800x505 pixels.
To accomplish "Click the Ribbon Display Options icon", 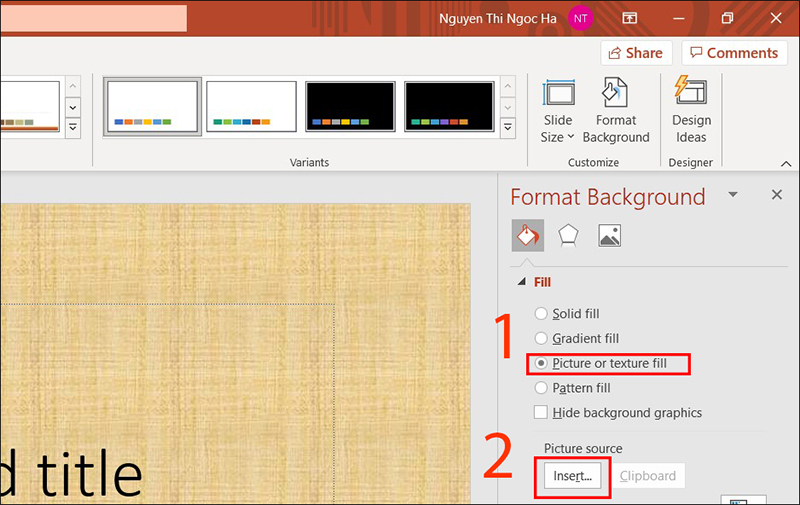I will point(630,18).
